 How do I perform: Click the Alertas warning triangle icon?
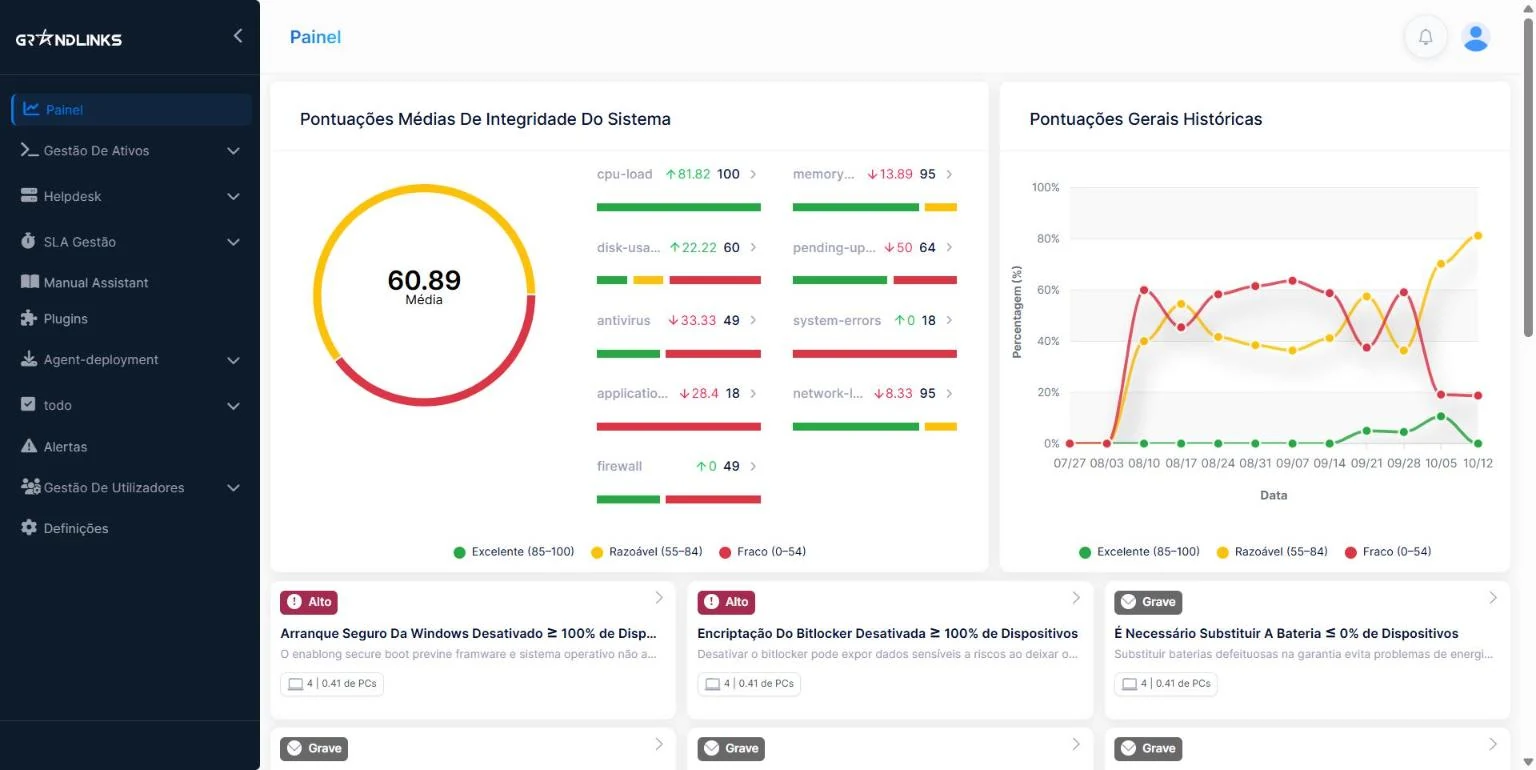tap(29, 446)
